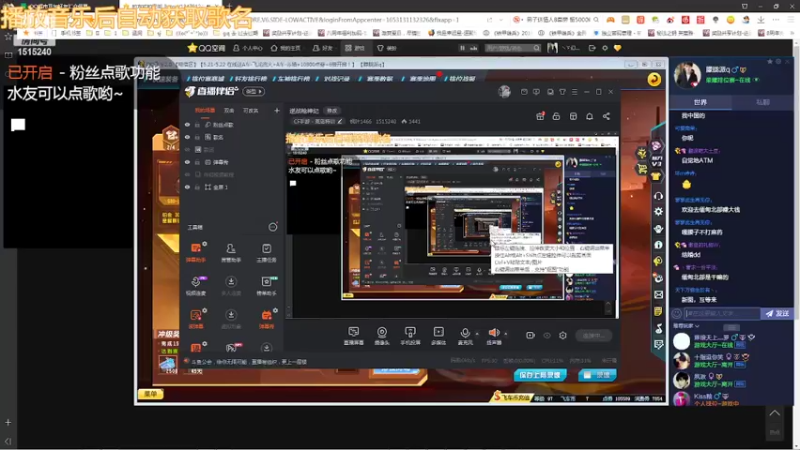Select the 我的场景 scene tab
The image size is (800, 450).
coord(205,110)
